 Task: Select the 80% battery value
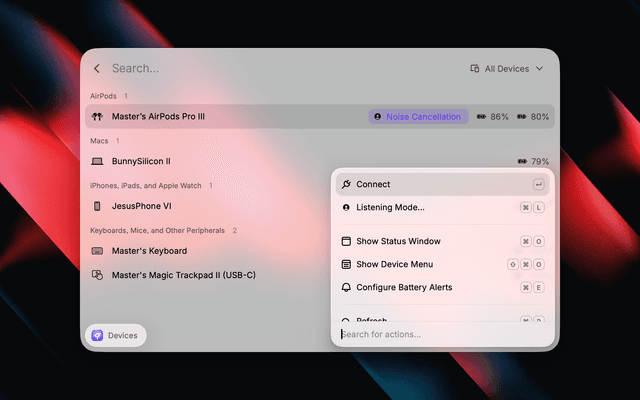[x=540, y=117]
